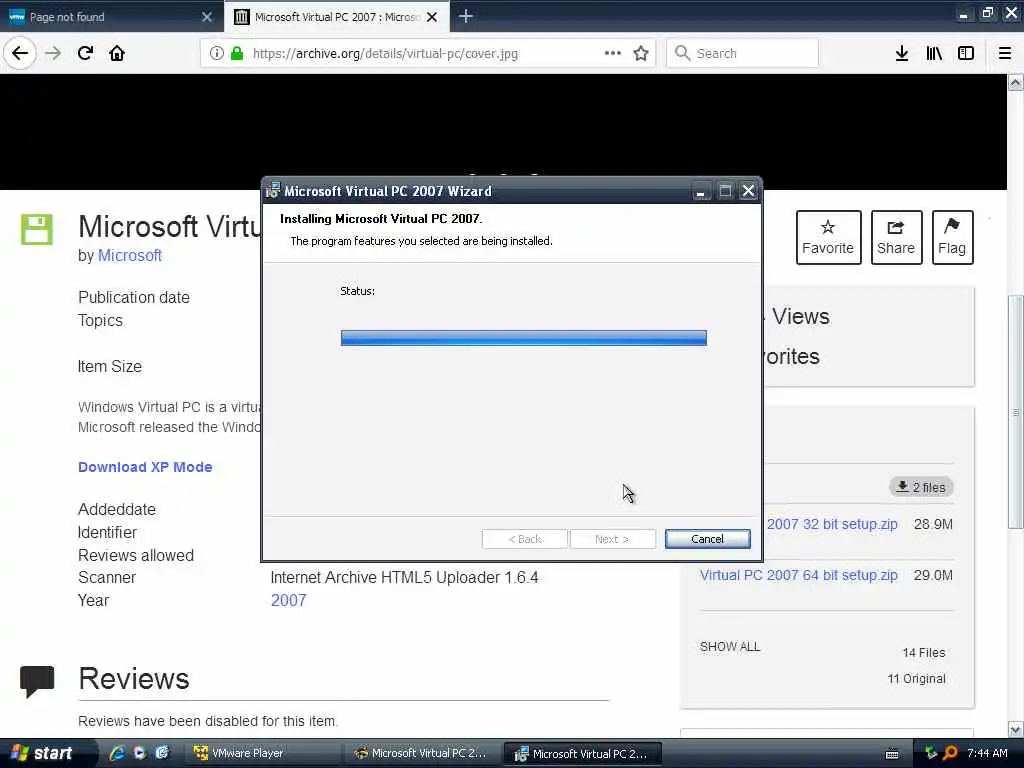
Task: Switch to first Microsoft Virtual PC taskbar item
Action: click(x=422, y=753)
